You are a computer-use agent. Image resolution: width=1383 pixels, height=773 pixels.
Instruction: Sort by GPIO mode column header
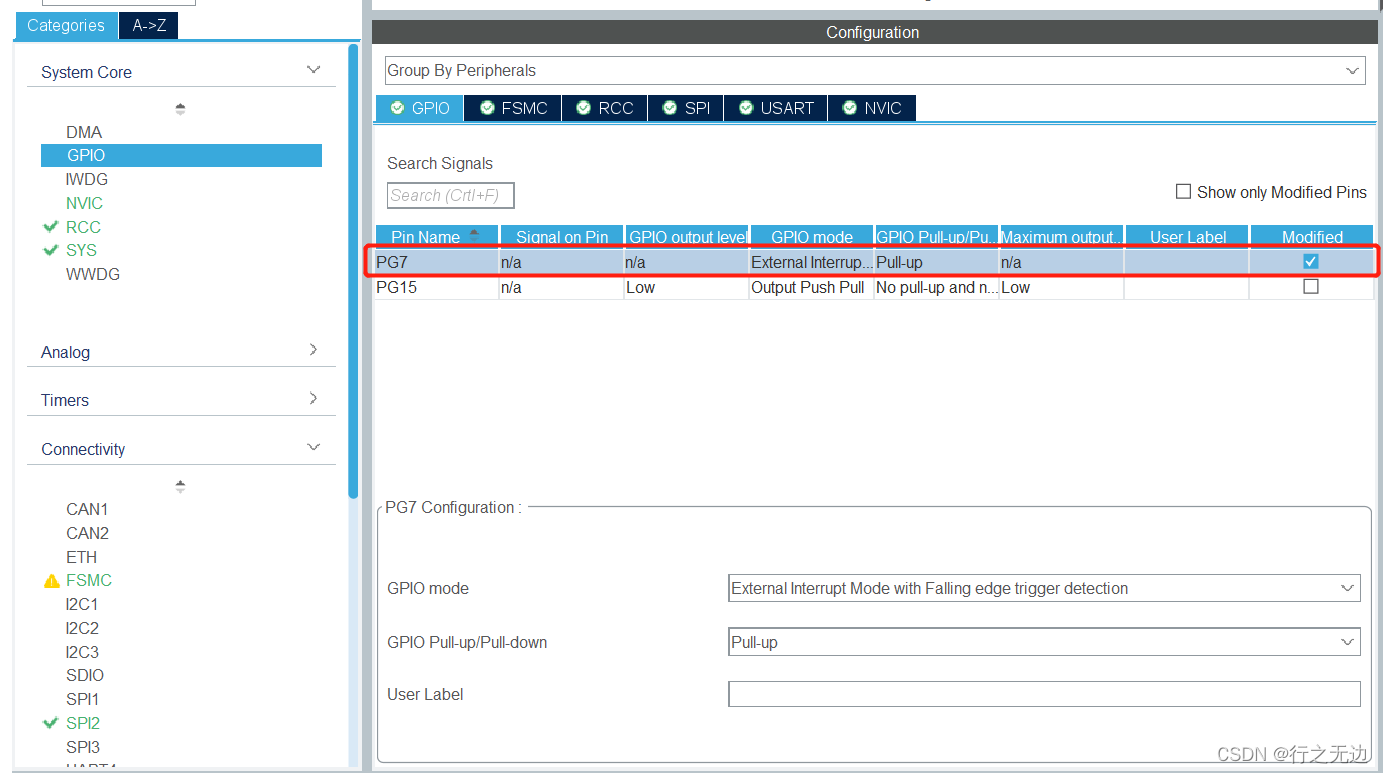812,237
